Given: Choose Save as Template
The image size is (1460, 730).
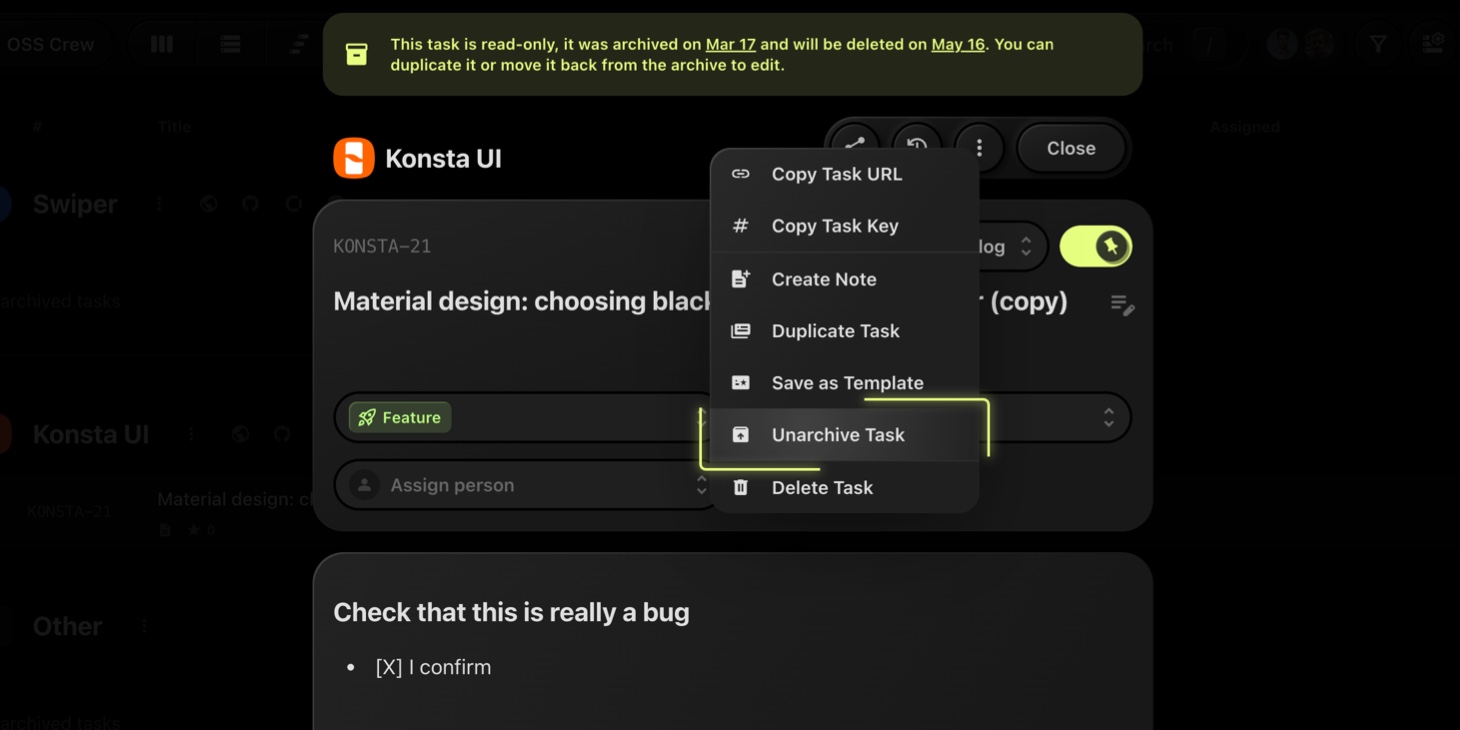Looking at the screenshot, I should [x=847, y=383].
